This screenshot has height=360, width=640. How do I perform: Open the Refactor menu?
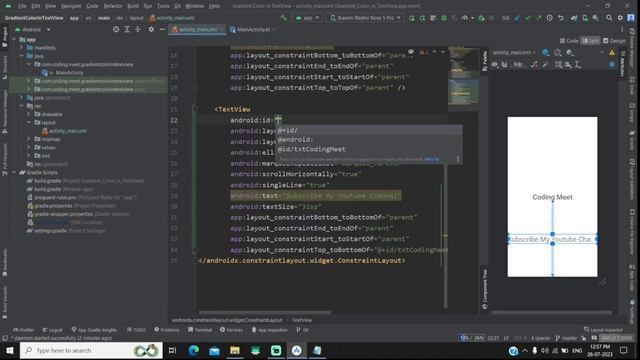[113, 6]
